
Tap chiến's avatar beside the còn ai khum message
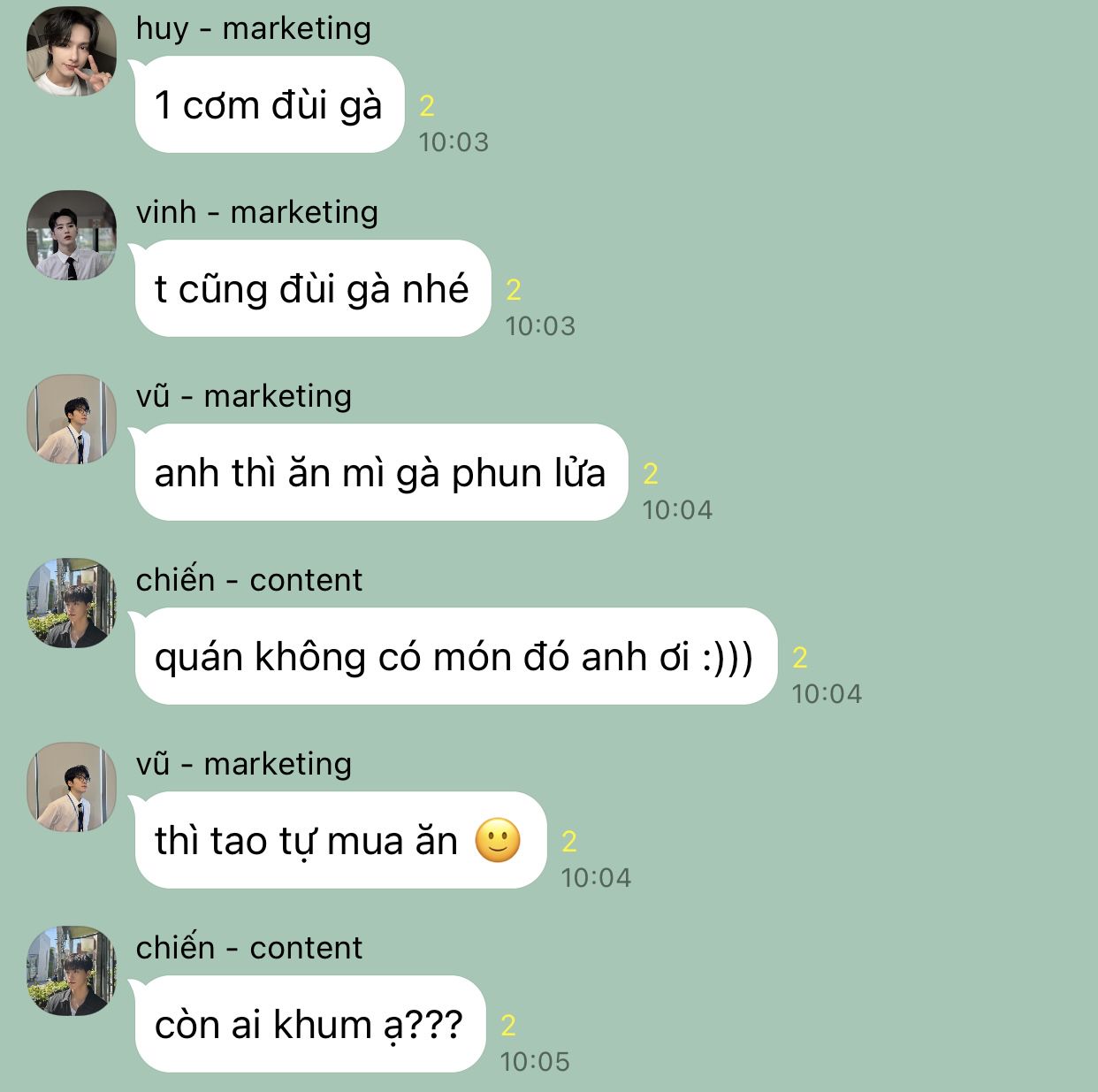click(72, 971)
